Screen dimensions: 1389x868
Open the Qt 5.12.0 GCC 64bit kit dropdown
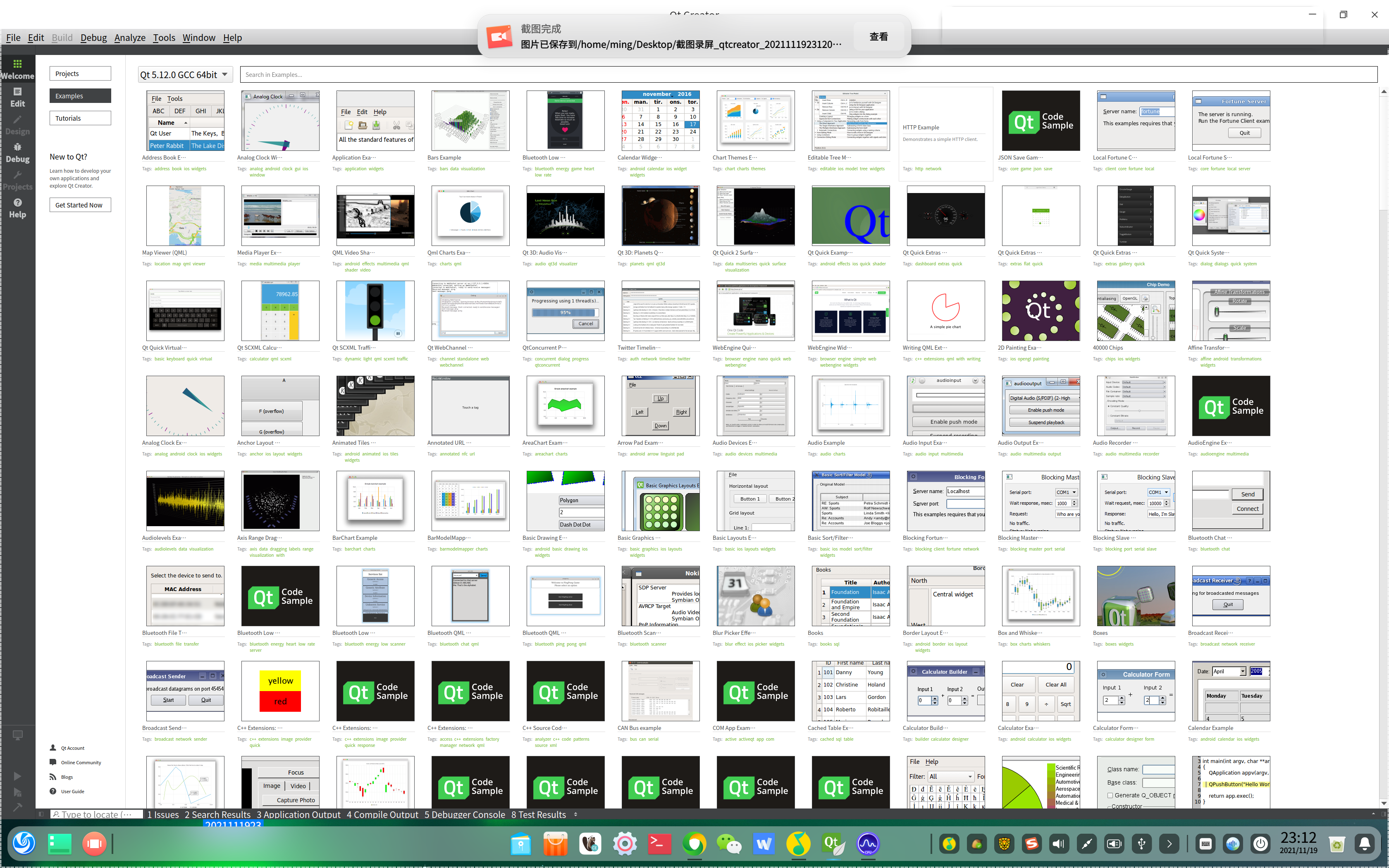click(185, 75)
